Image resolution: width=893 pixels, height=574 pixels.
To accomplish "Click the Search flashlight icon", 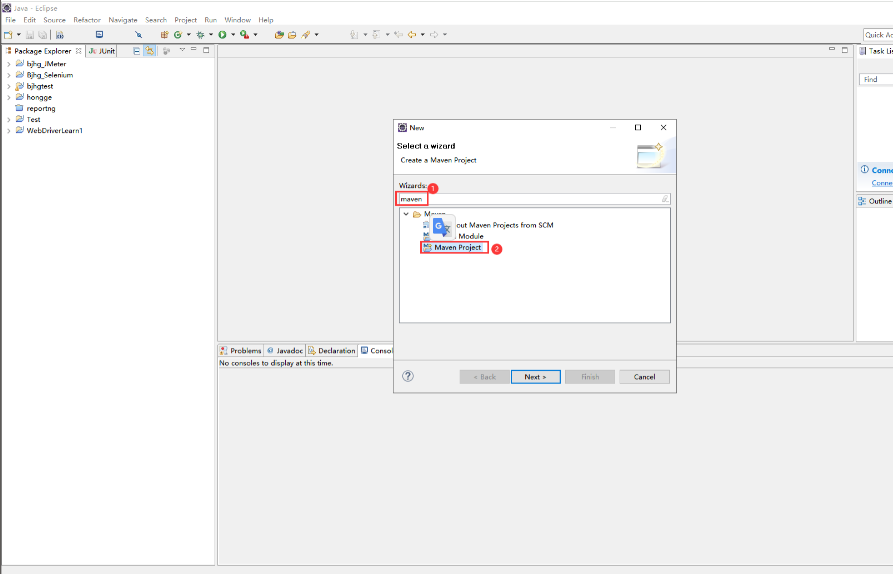I will pyautogui.click(x=306, y=35).
